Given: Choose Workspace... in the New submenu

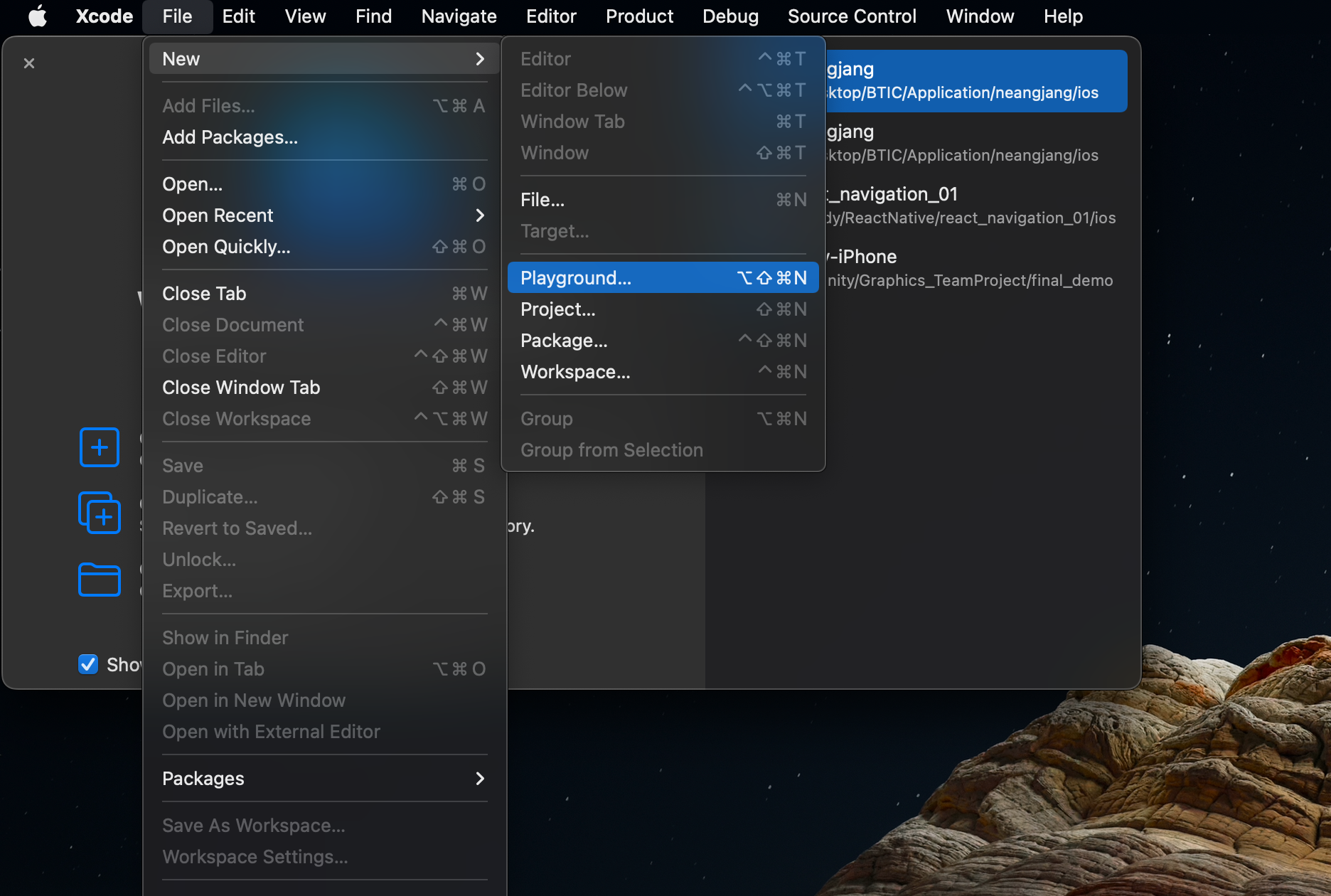Looking at the screenshot, I should [663, 372].
